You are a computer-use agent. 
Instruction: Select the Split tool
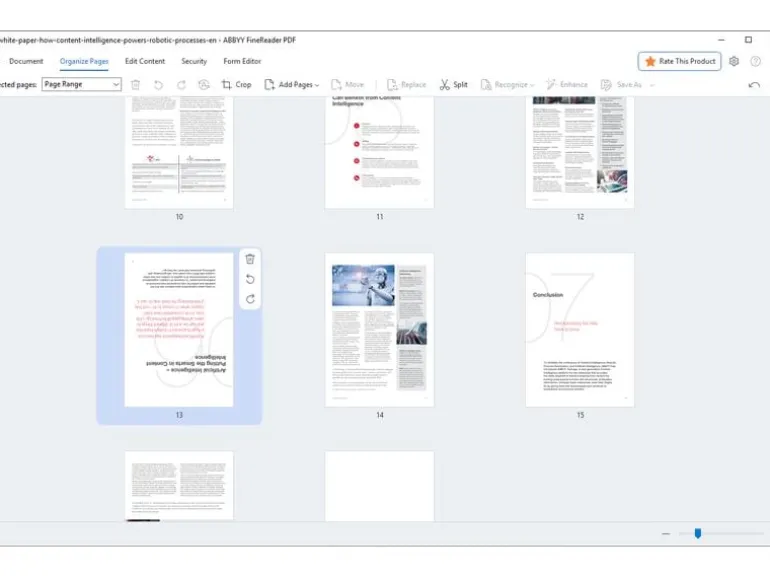click(x=454, y=85)
